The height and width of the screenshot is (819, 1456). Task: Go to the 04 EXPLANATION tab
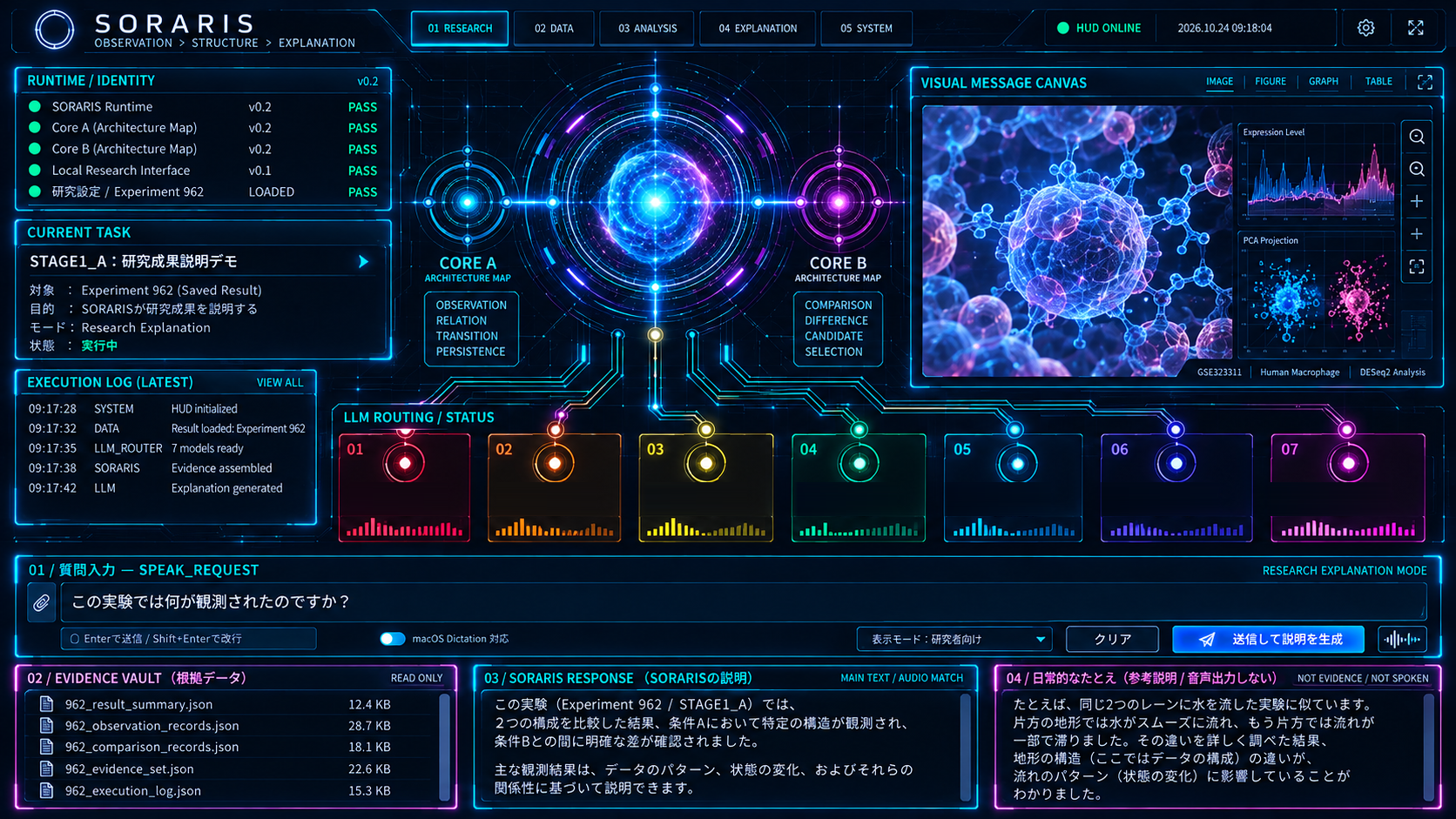pyautogui.click(x=758, y=28)
